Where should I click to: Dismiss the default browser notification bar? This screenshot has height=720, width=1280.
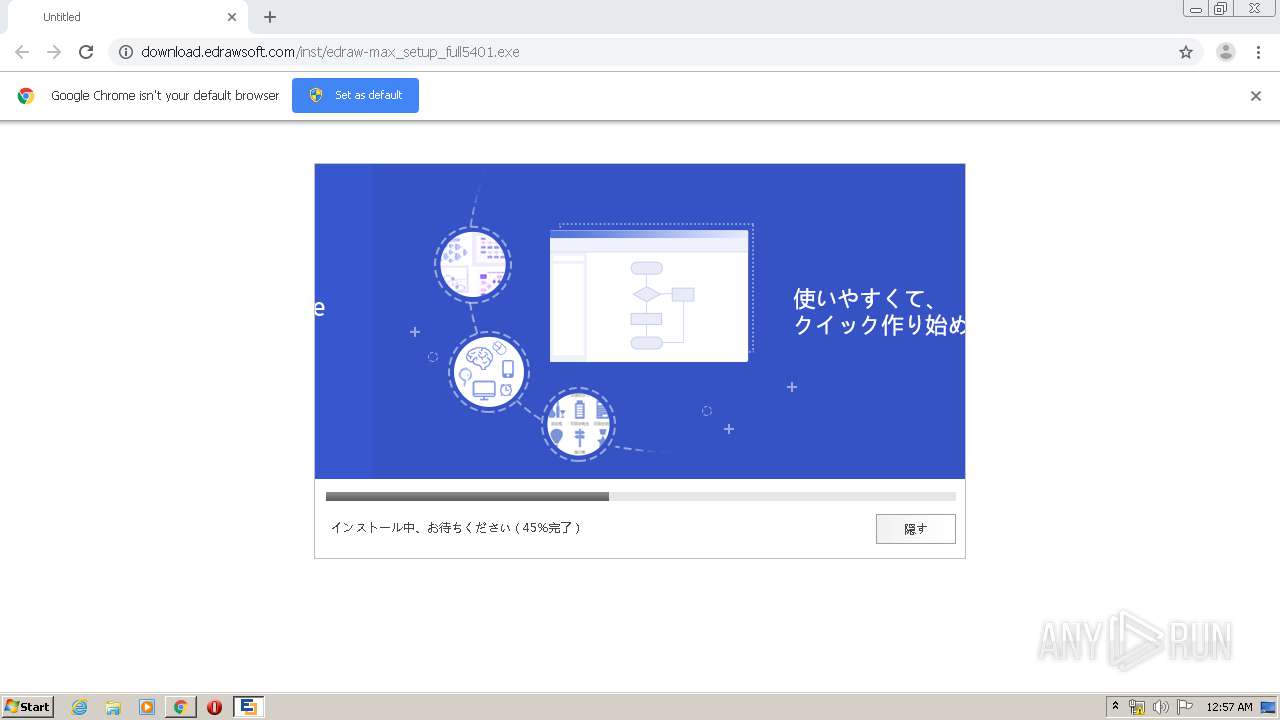click(x=1256, y=96)
